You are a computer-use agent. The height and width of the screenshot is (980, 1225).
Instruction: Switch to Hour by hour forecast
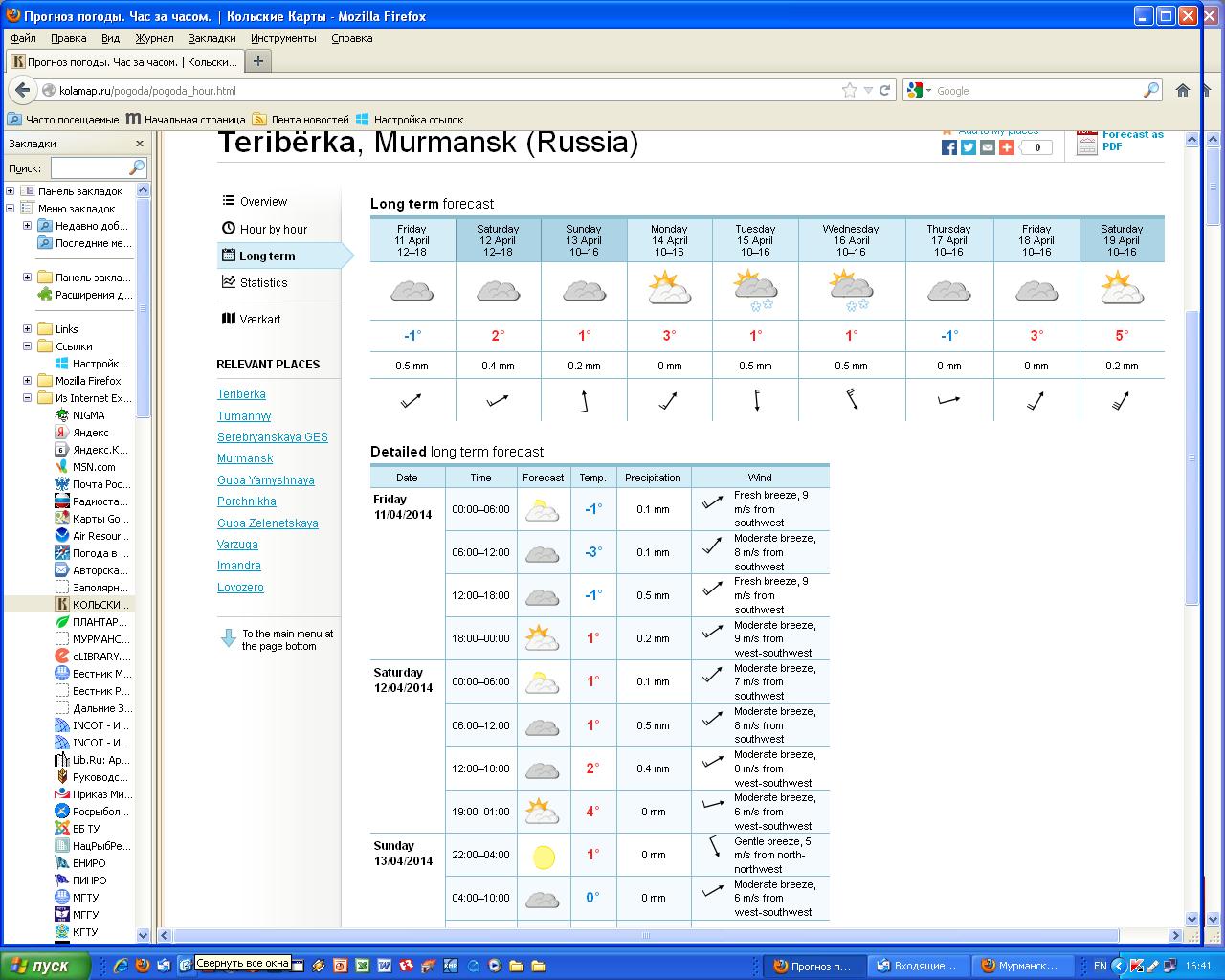coord(273,229)
